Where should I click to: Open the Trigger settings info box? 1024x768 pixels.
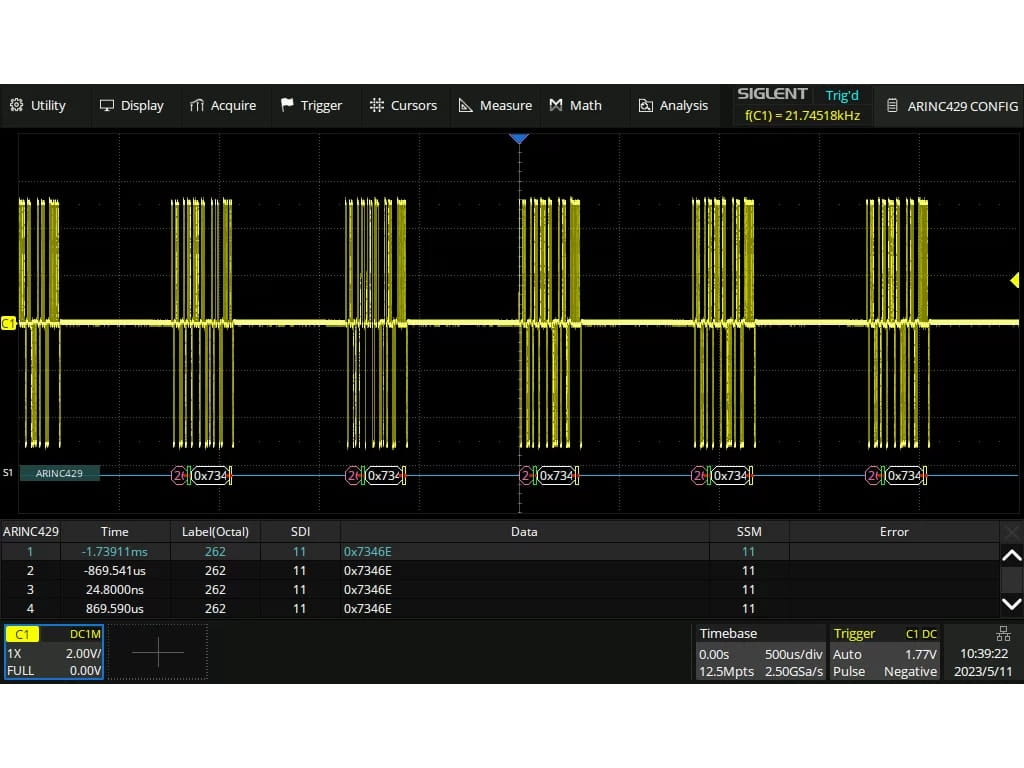[x=885, y=652]
